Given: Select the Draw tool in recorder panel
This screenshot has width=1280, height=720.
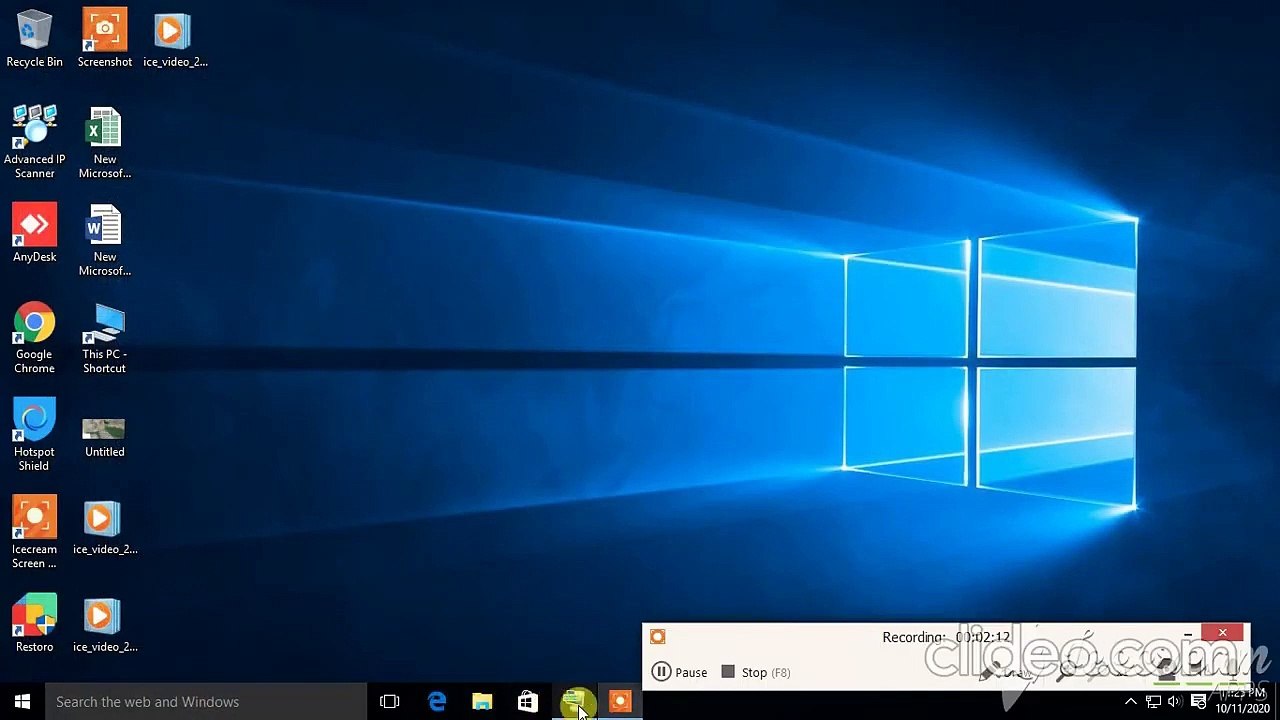Looking at the screenshot, I should (x=1006, y=672).
